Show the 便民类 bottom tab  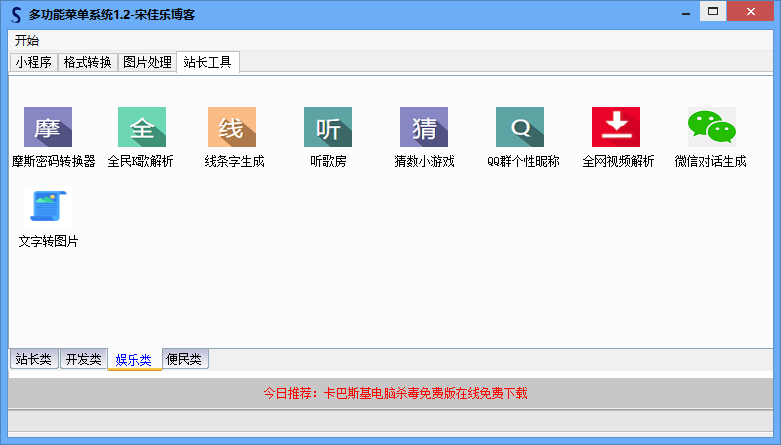pyautogui.click(x=185, y=360)
